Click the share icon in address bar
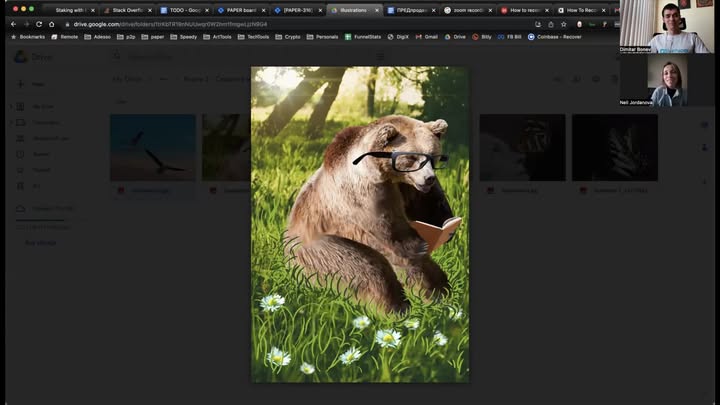The width and height of the screenshot is (720, 405). pos(551,24)
